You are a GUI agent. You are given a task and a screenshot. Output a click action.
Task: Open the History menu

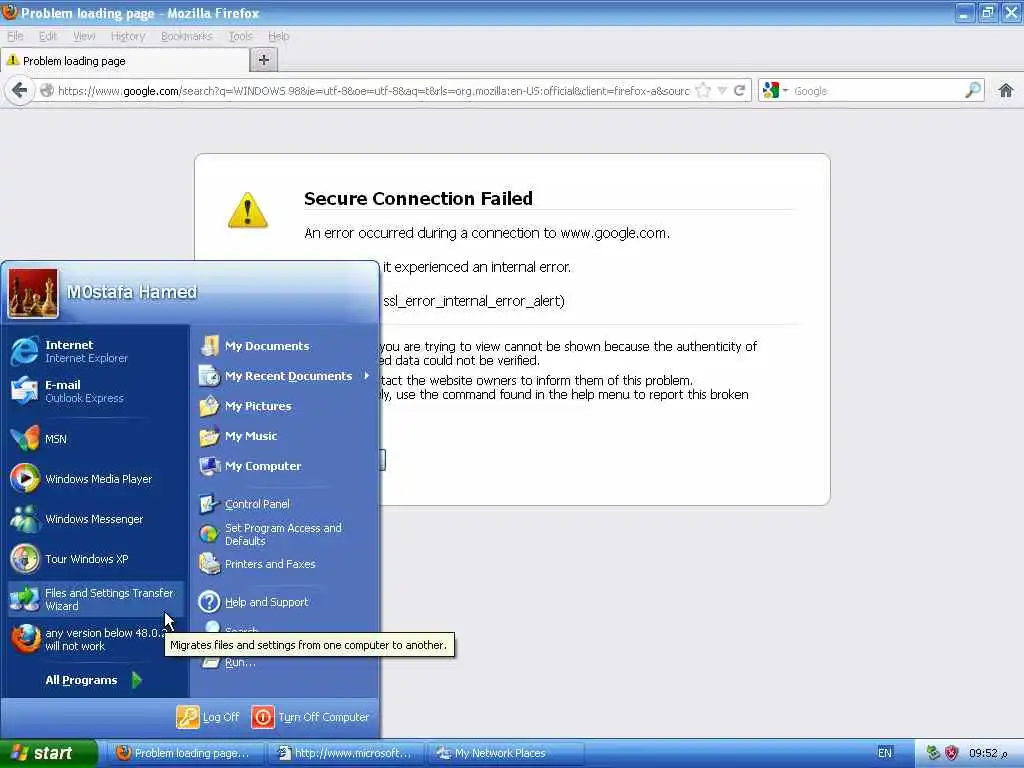pos(128,36)
